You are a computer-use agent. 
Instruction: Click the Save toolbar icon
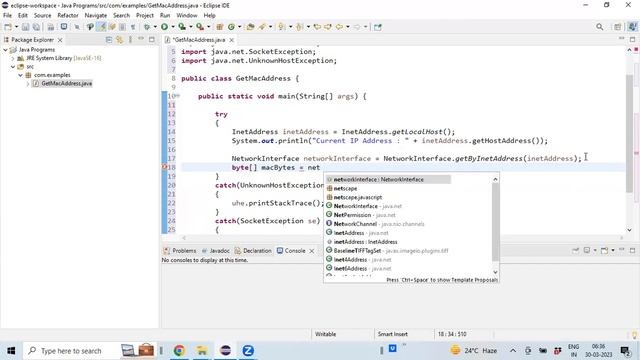point(25,27)
